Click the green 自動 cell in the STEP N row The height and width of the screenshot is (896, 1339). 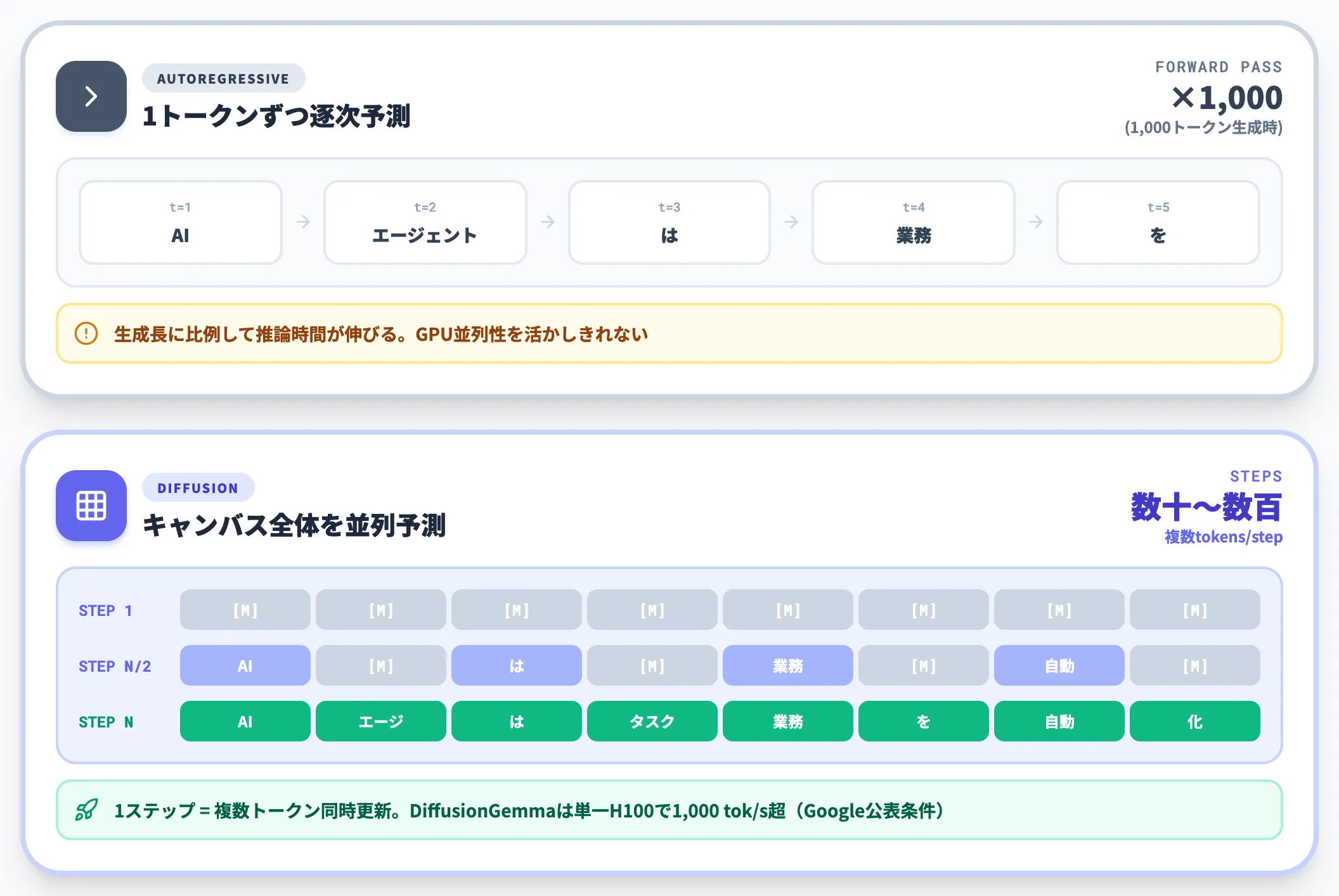coord(1059,721)
